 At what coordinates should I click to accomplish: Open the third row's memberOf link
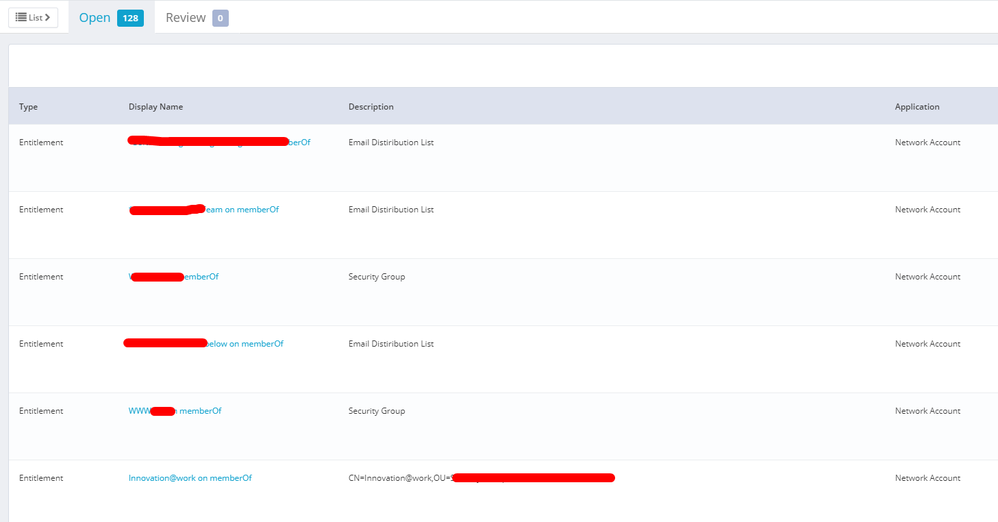200,277
